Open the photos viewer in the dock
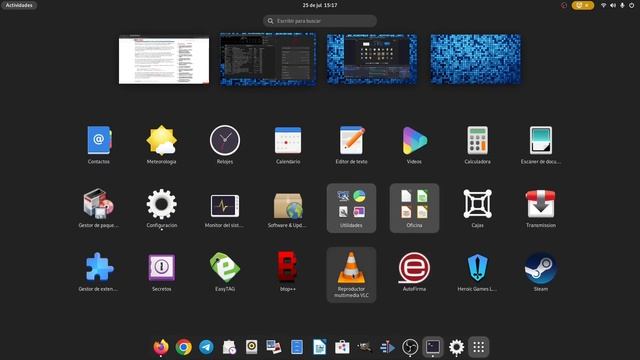The width and height of the screenshot is (640, 360). 274,347
